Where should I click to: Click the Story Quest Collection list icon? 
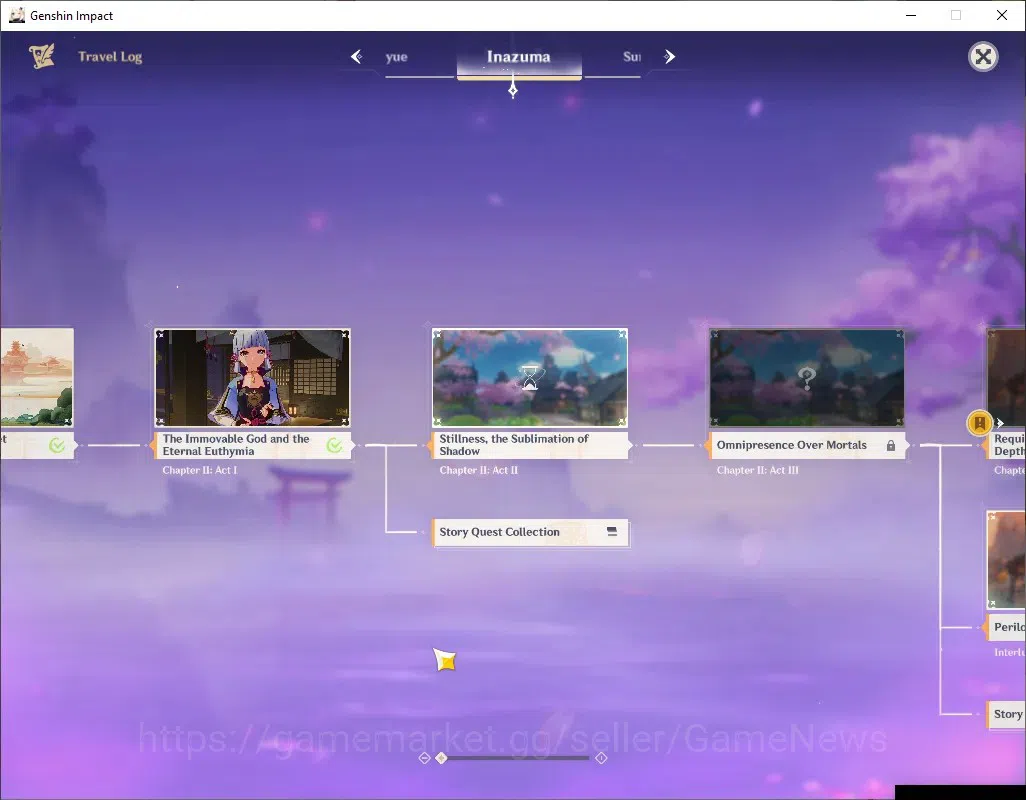[x=612, y=532]
